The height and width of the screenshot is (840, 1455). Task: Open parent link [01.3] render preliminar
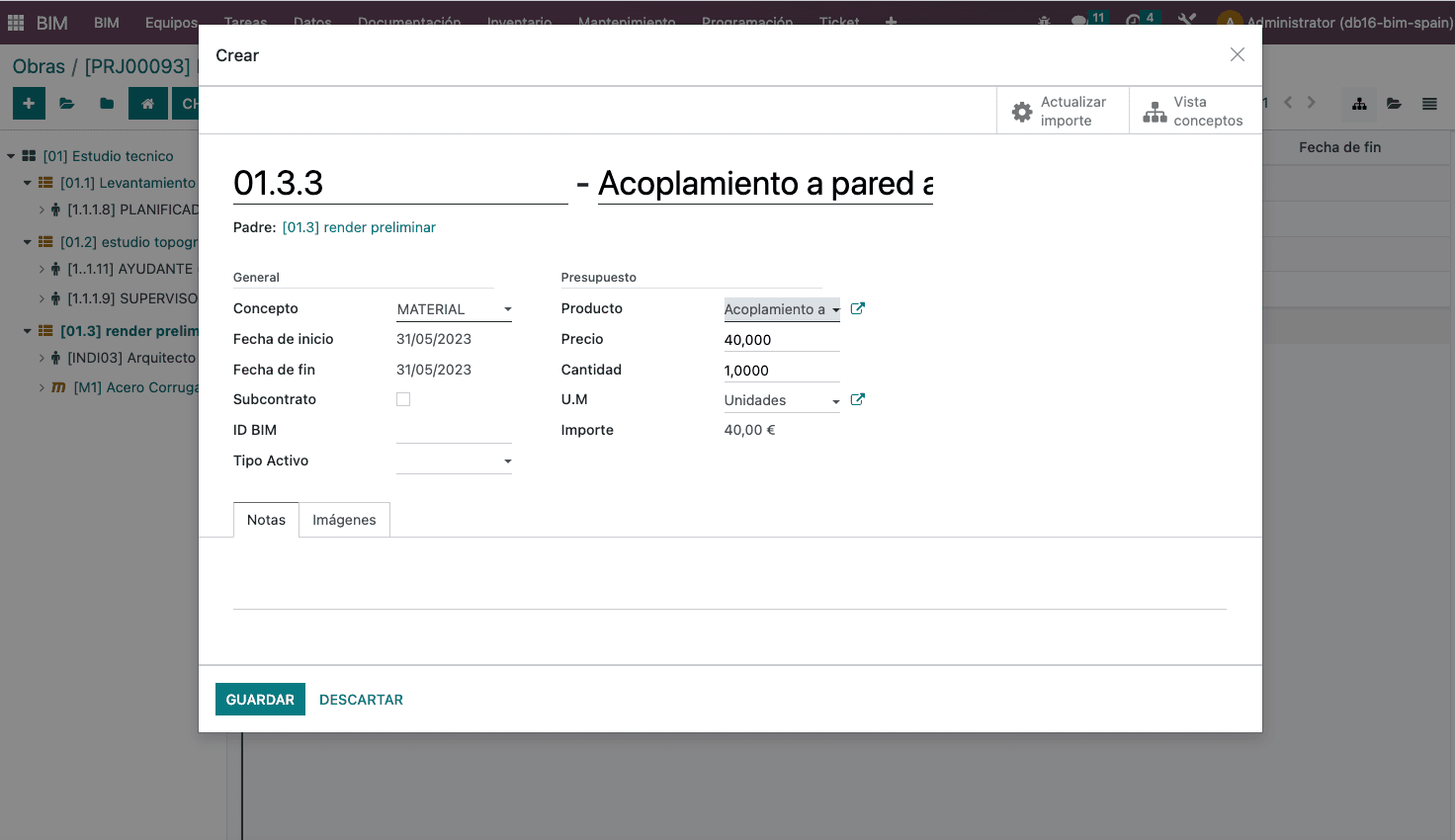tap(359, 227)
